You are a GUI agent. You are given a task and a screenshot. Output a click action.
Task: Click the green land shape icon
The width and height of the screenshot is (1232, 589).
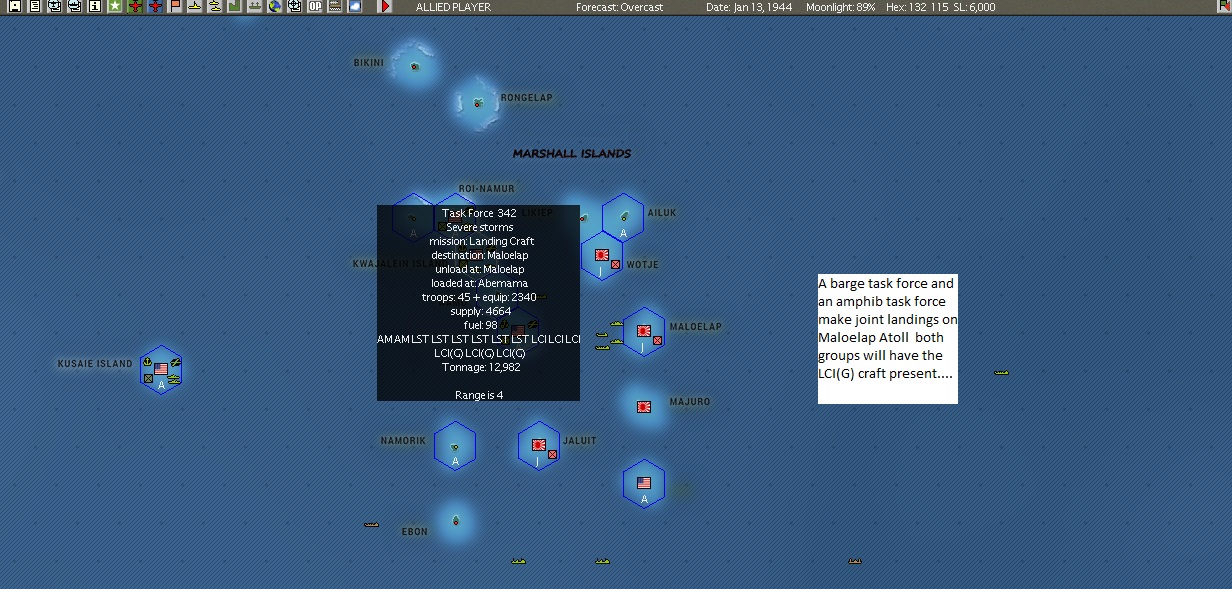pos(234,6)
